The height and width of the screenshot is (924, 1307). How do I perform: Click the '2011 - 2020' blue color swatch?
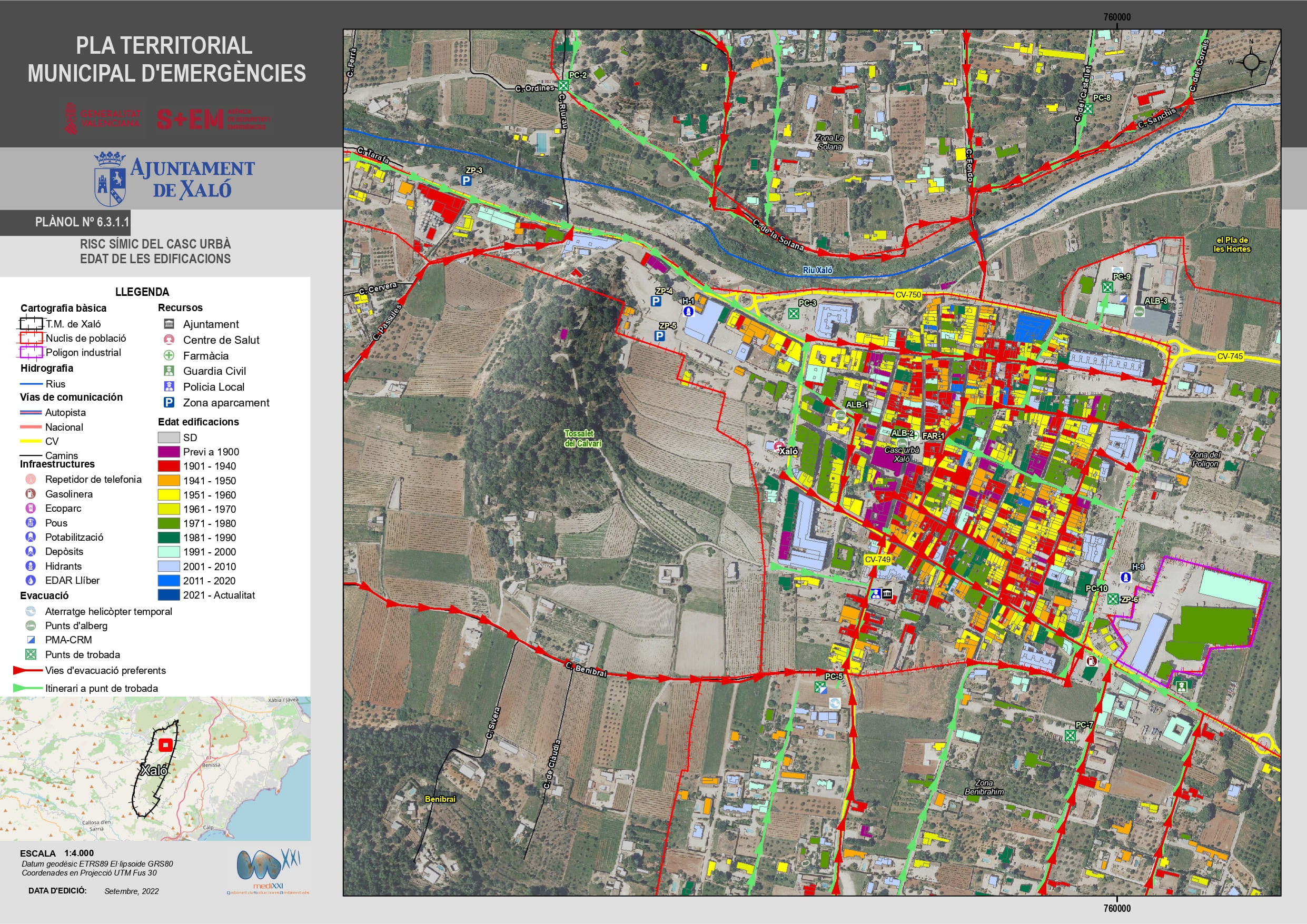tap(169, 581)
